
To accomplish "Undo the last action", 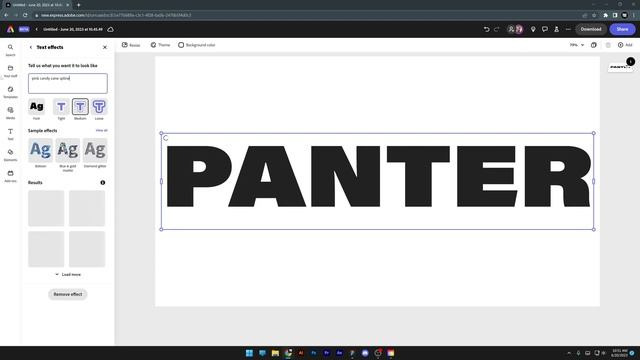I will (x=487, y=29).
